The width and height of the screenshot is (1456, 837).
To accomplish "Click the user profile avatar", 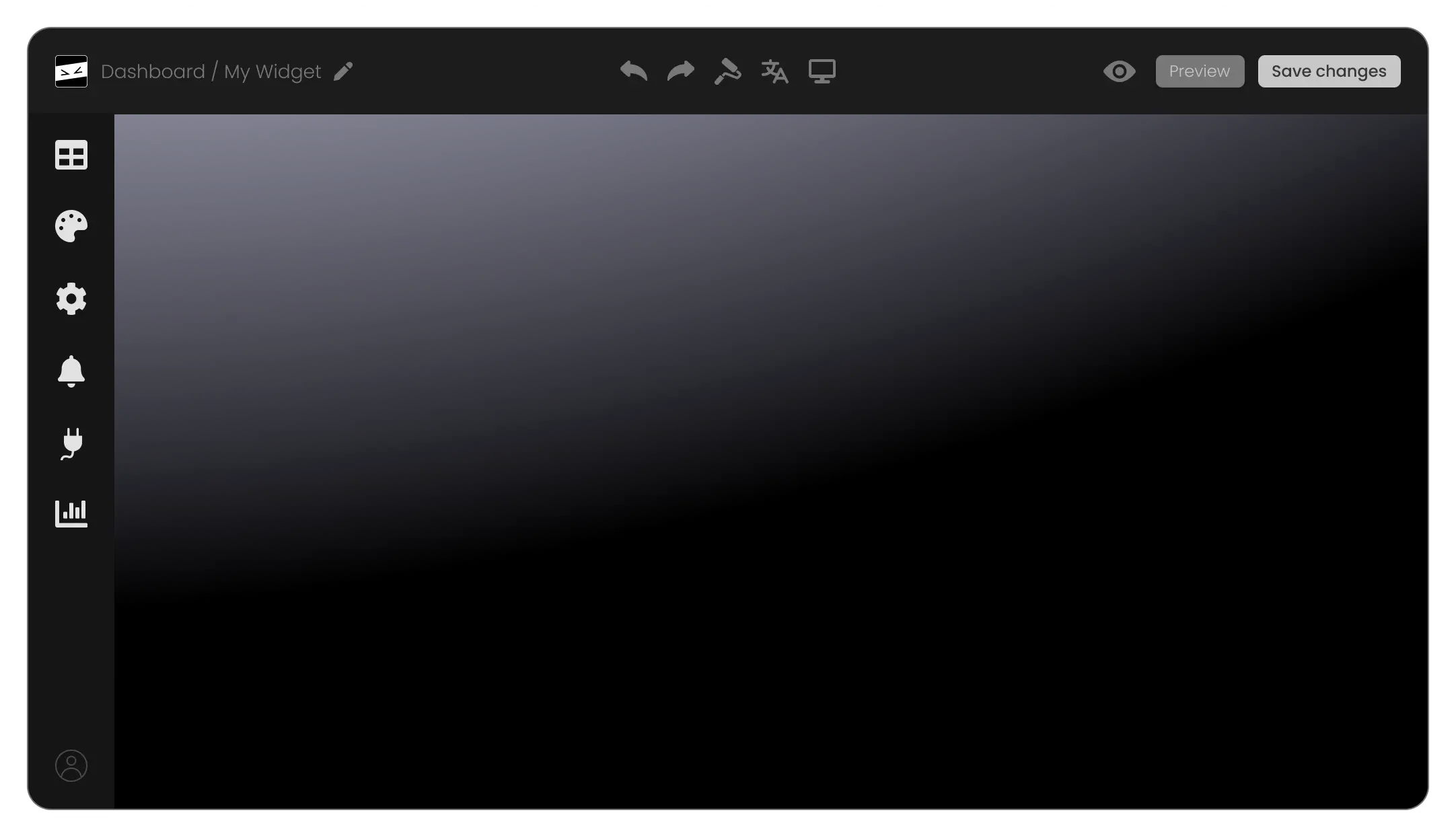I will tap(71, 766).
